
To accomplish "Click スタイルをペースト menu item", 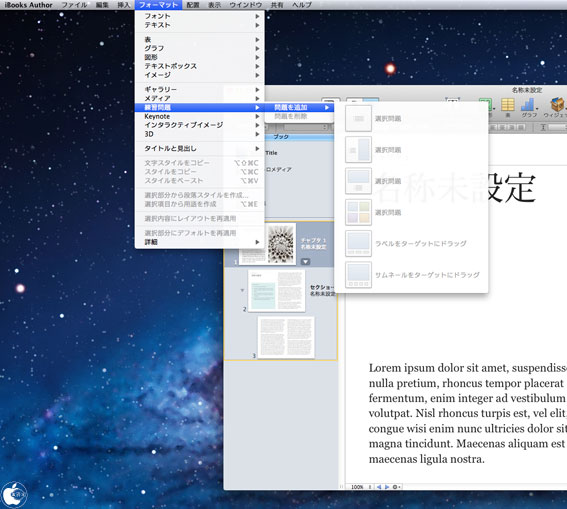I will 200,181.
